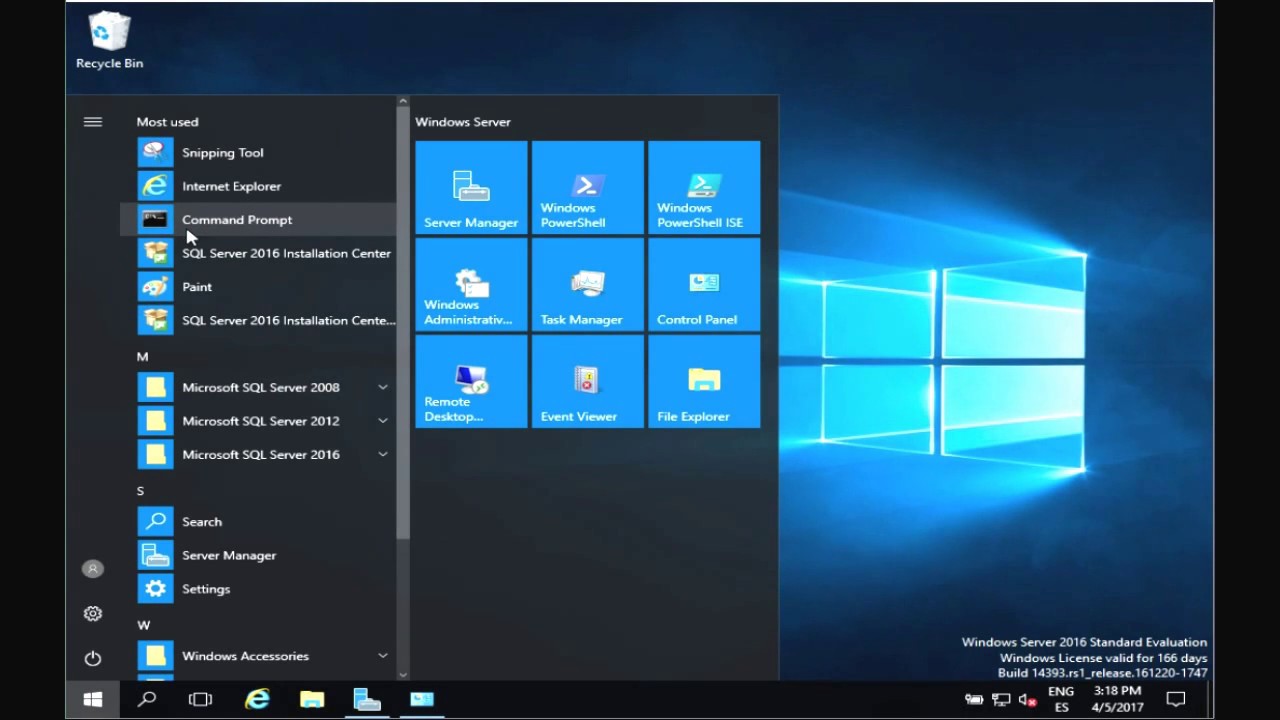Open Snipping Tool from Most used
The width and height of the screenshot is (1280, 720).
coord(258,152)
